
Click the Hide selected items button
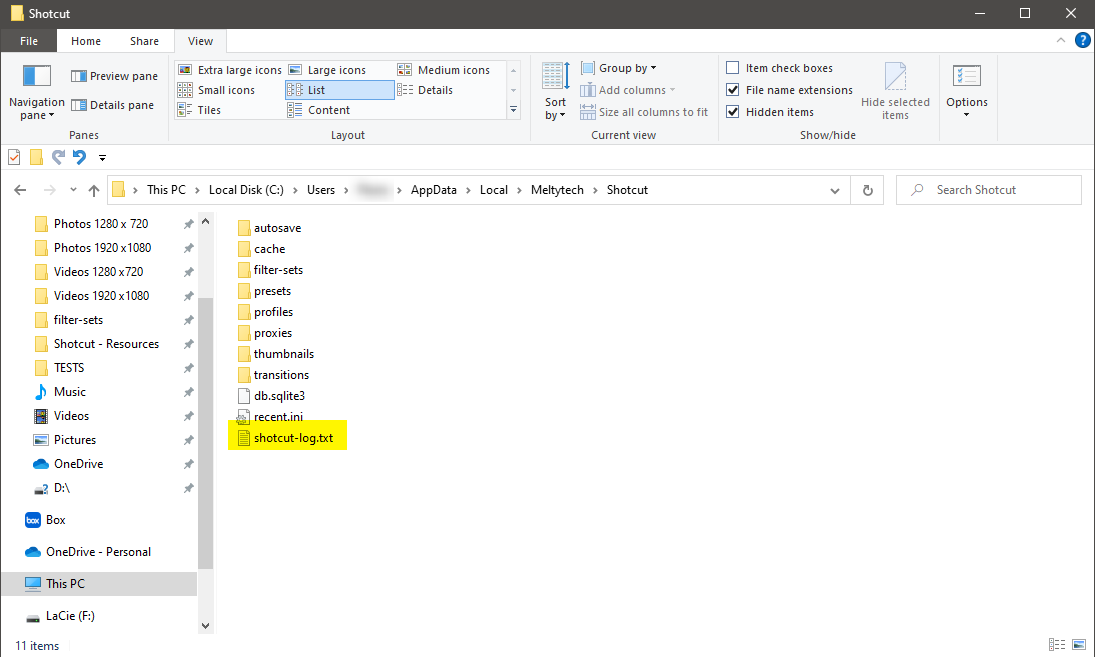pyautogui.click(x=895, y=91)
